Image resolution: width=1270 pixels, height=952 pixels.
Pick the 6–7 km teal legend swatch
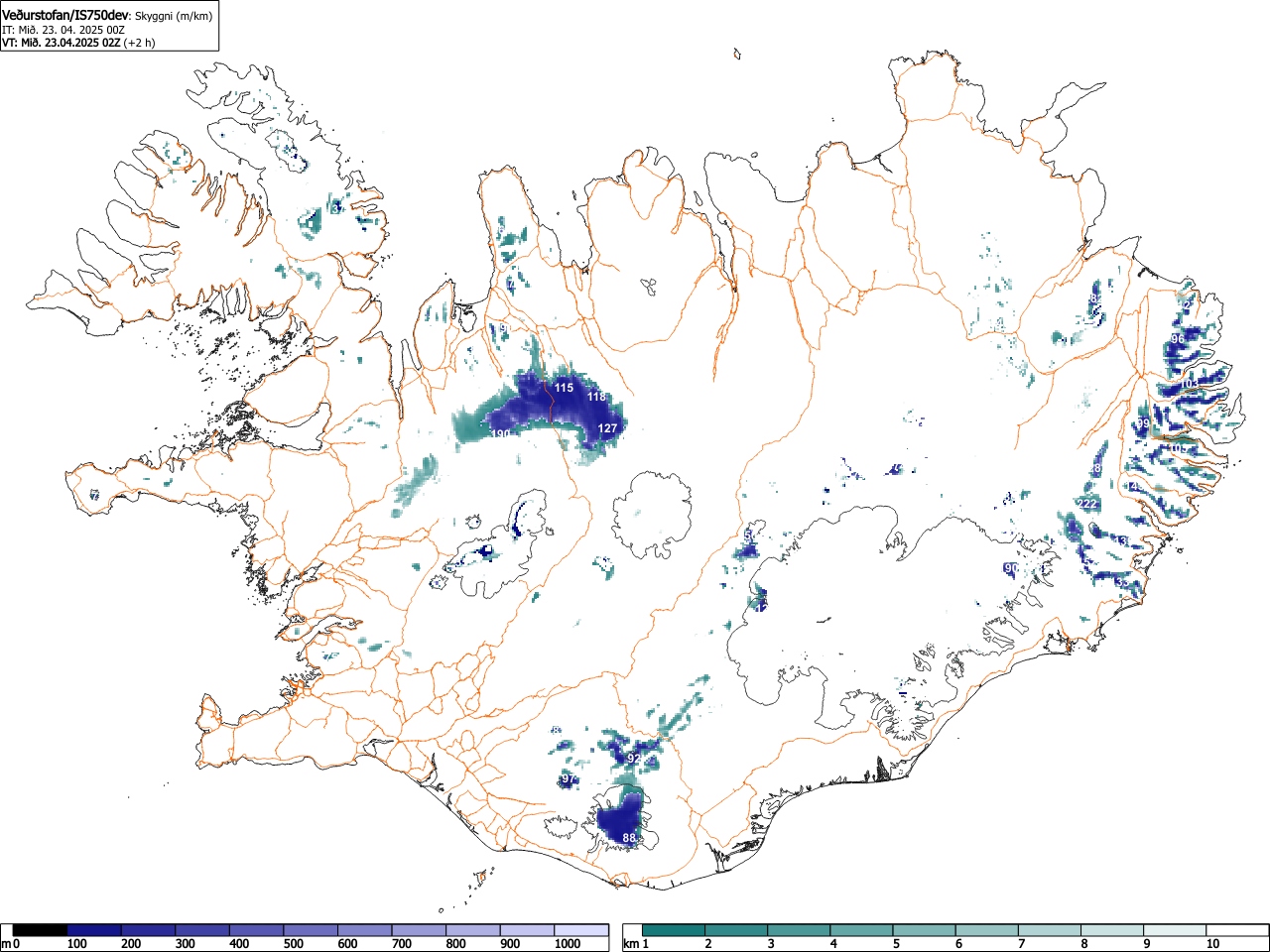986,930
